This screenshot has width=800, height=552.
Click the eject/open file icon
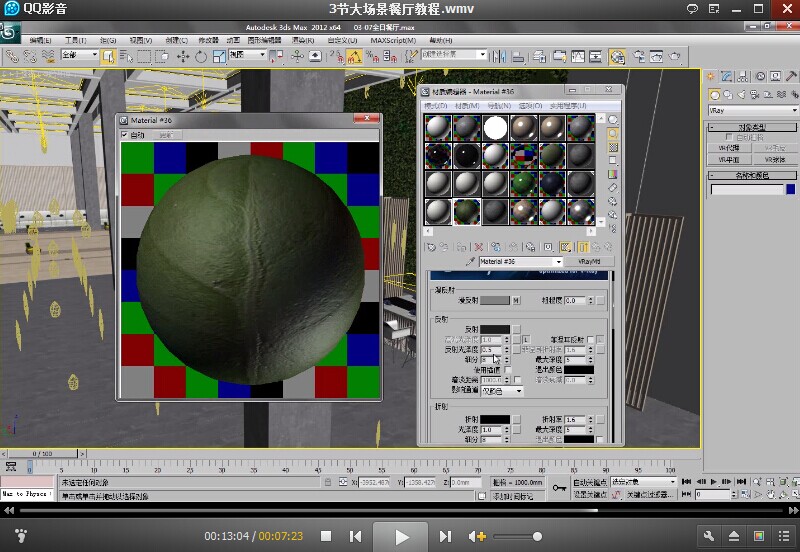pyautogui.click(x=734, y=536)
